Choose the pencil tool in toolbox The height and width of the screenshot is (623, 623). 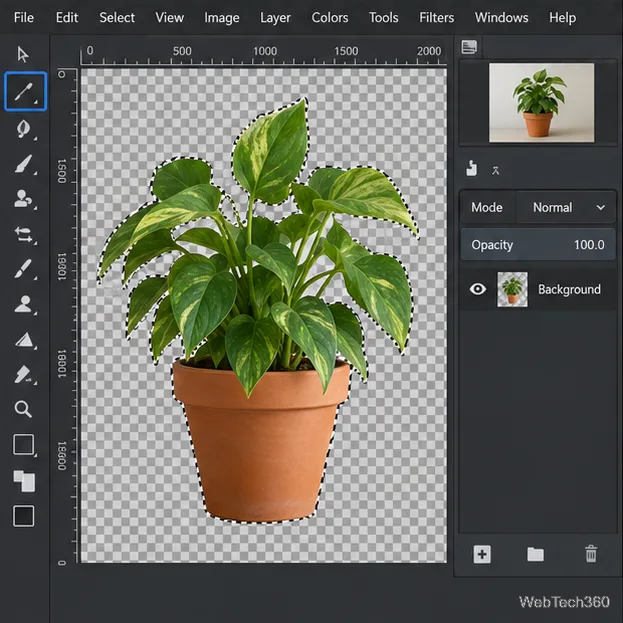pyautogui.click(x=23, y=269)
